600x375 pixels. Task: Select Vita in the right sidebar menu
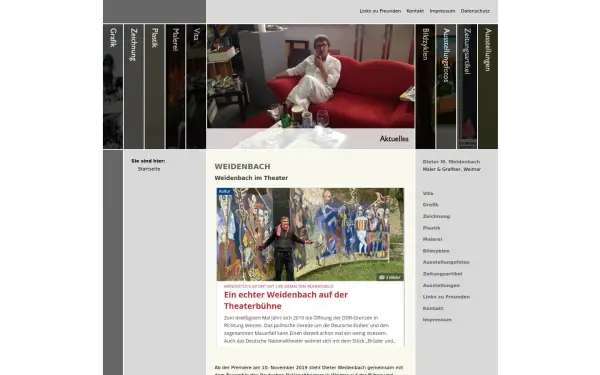pyautogui.click(x=428, y=194)
